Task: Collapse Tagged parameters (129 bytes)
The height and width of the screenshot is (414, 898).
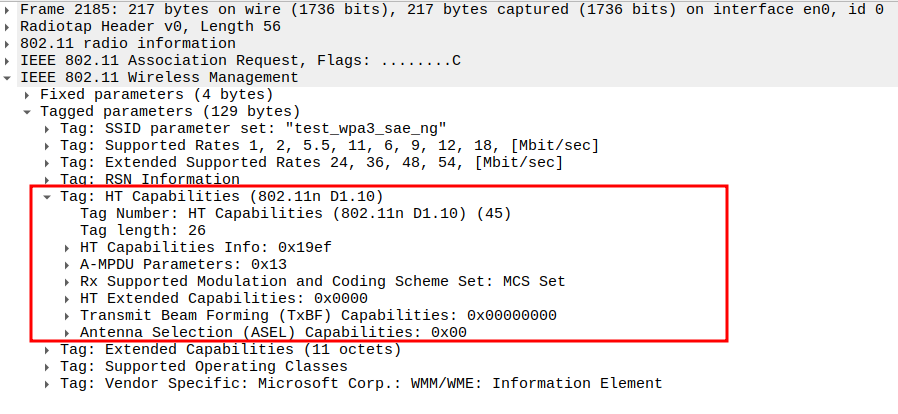Action: click(27, 111)
